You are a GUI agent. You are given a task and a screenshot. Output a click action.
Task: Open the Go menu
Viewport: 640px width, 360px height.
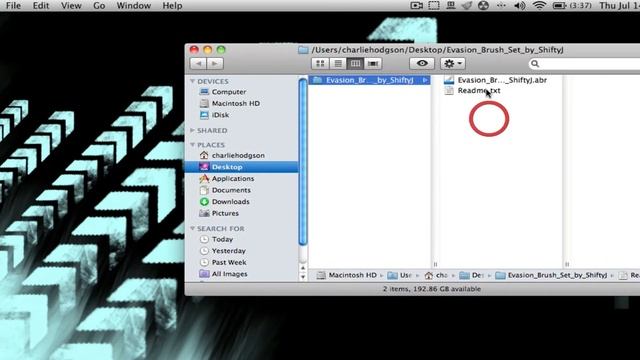[x=99, y=6]
